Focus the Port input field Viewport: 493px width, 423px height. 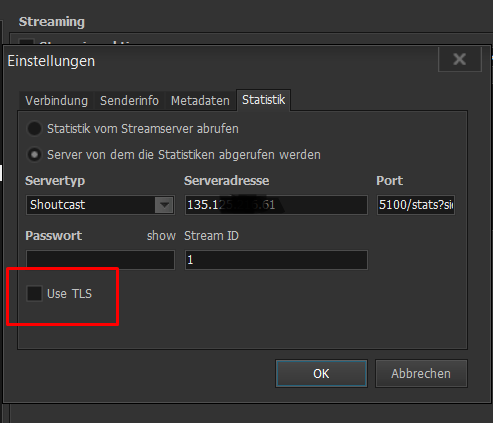click(x=416, y=205)
